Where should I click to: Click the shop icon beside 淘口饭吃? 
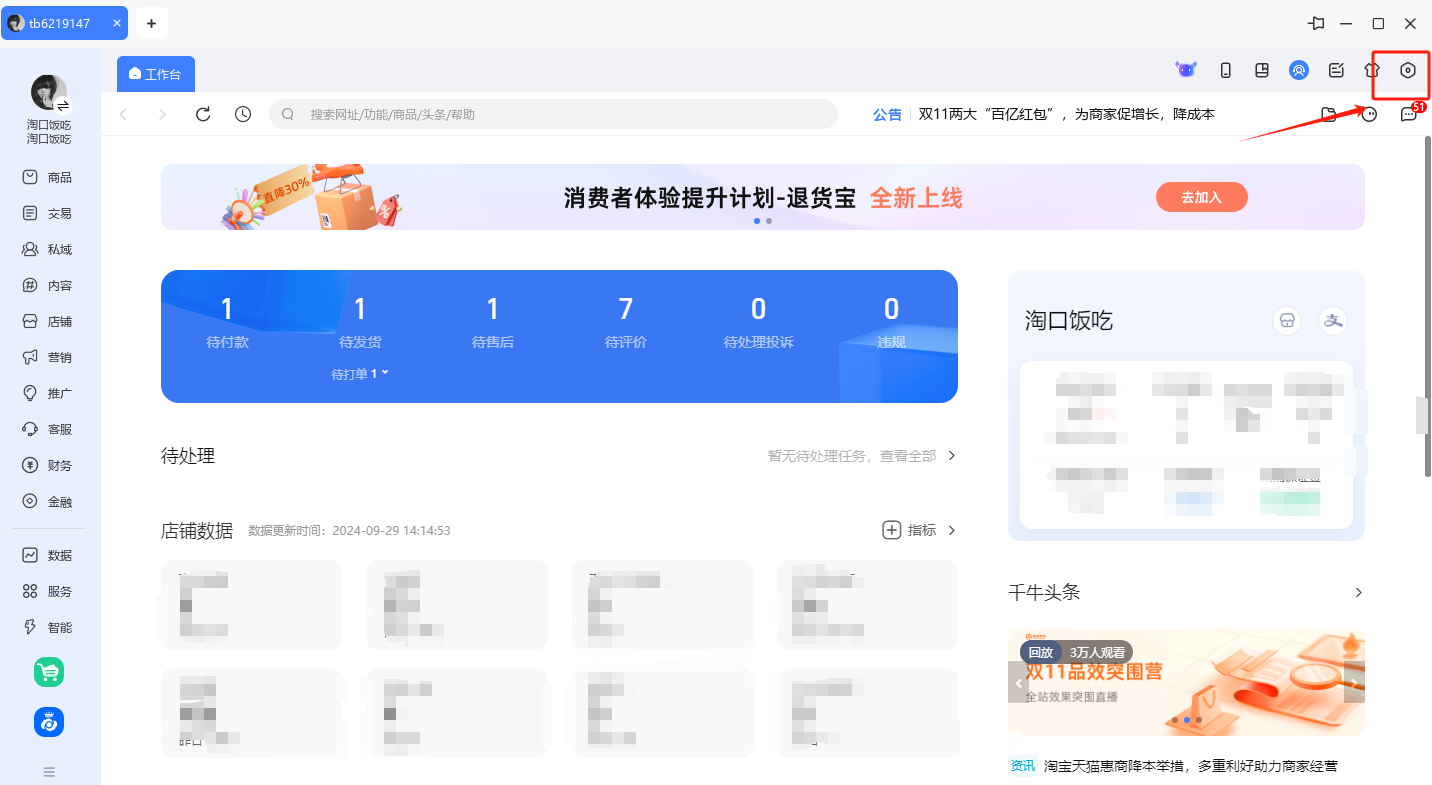(1287, 321)
